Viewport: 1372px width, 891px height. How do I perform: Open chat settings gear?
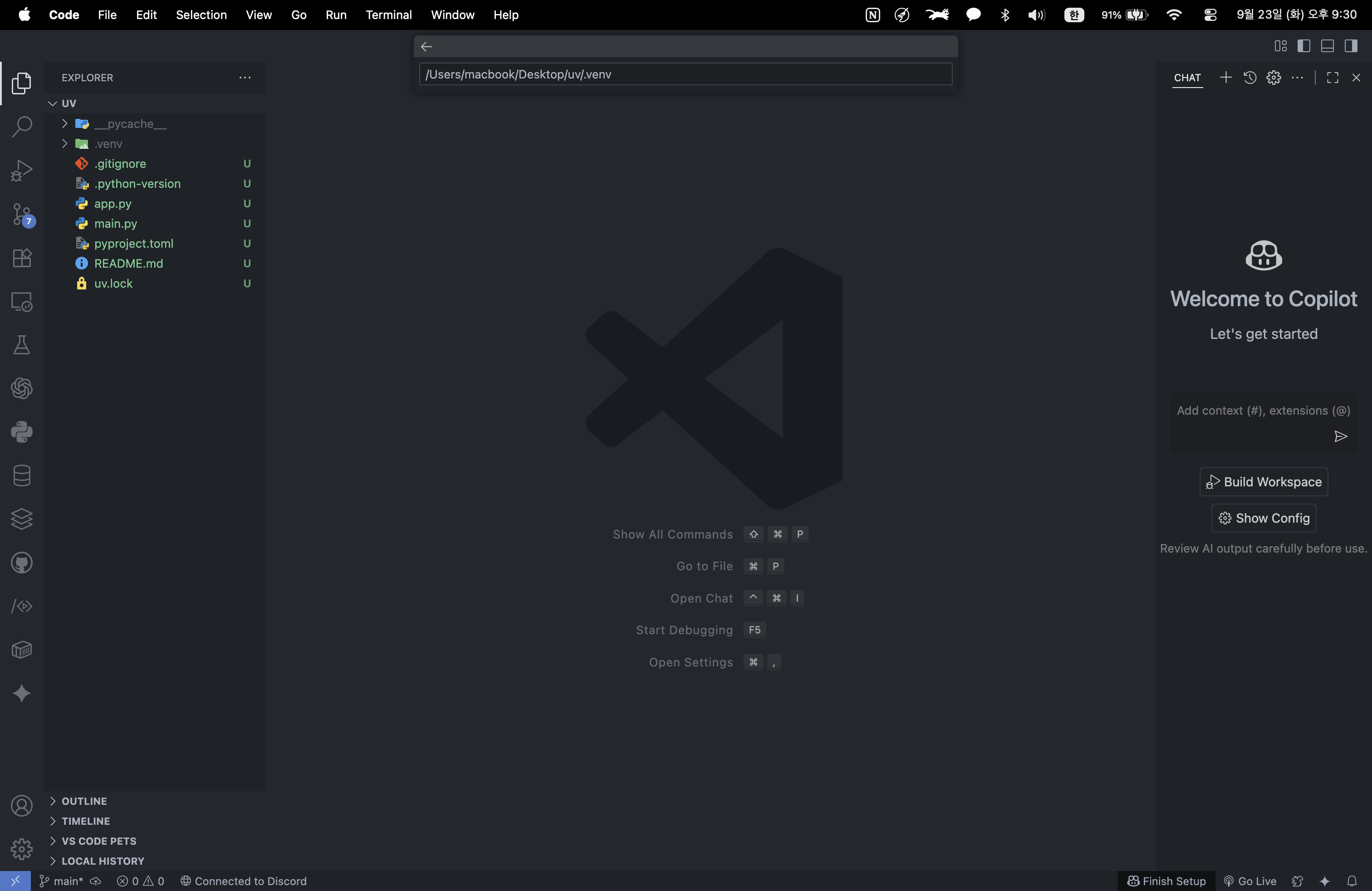1274,77
